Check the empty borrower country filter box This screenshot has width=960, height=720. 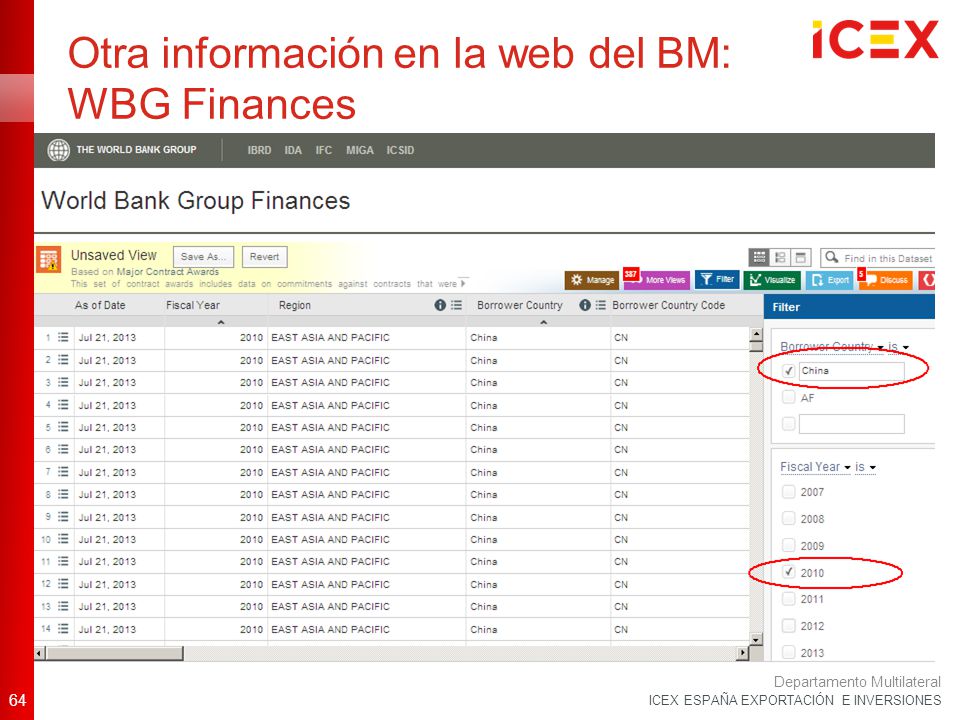(789, 424)
